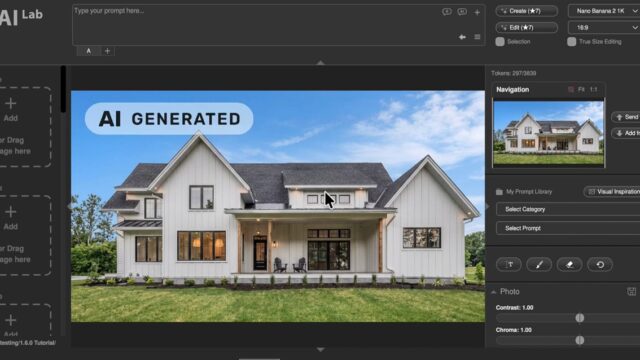Click the plus icon in third Add slot
The width and height of the screenshot is (640, 360).
click(x=11, y=320)
